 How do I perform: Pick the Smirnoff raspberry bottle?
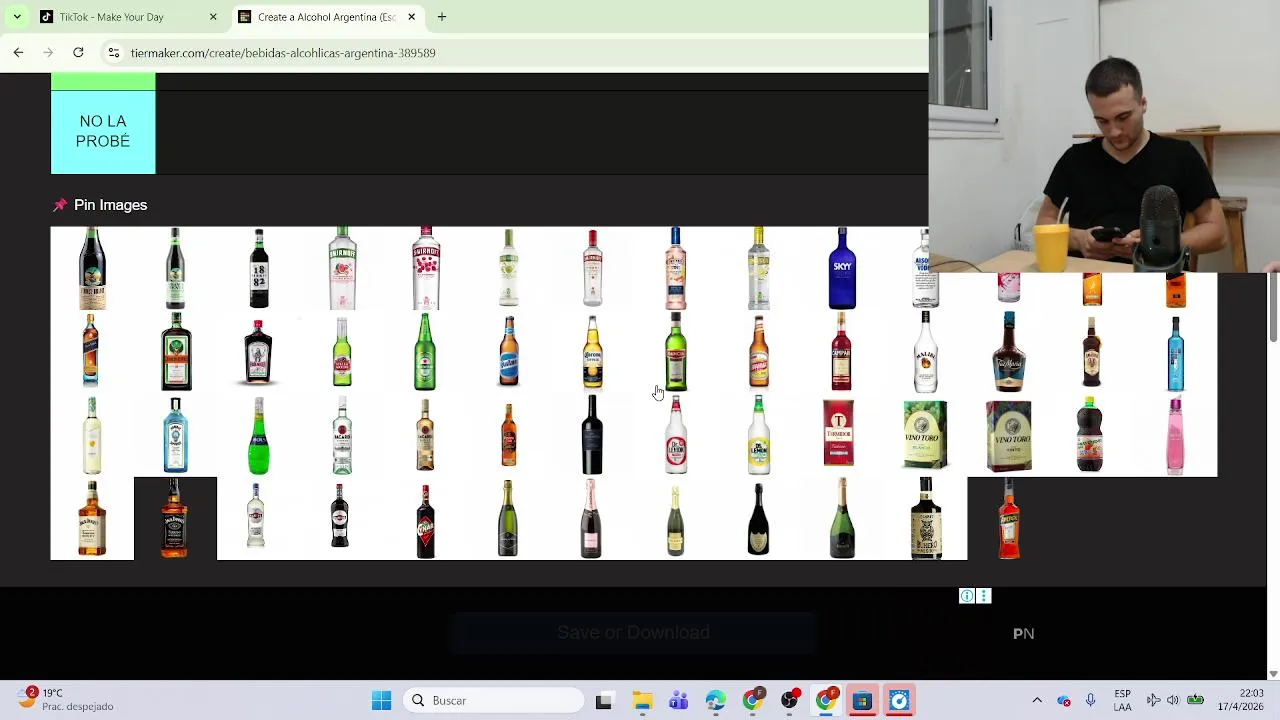coord(425,268)
